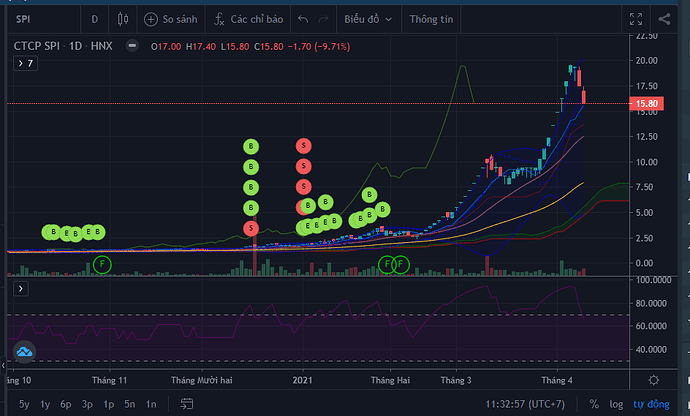Open the go to date icon
Viewport: 690px width, 416px height.
(186, 404)
